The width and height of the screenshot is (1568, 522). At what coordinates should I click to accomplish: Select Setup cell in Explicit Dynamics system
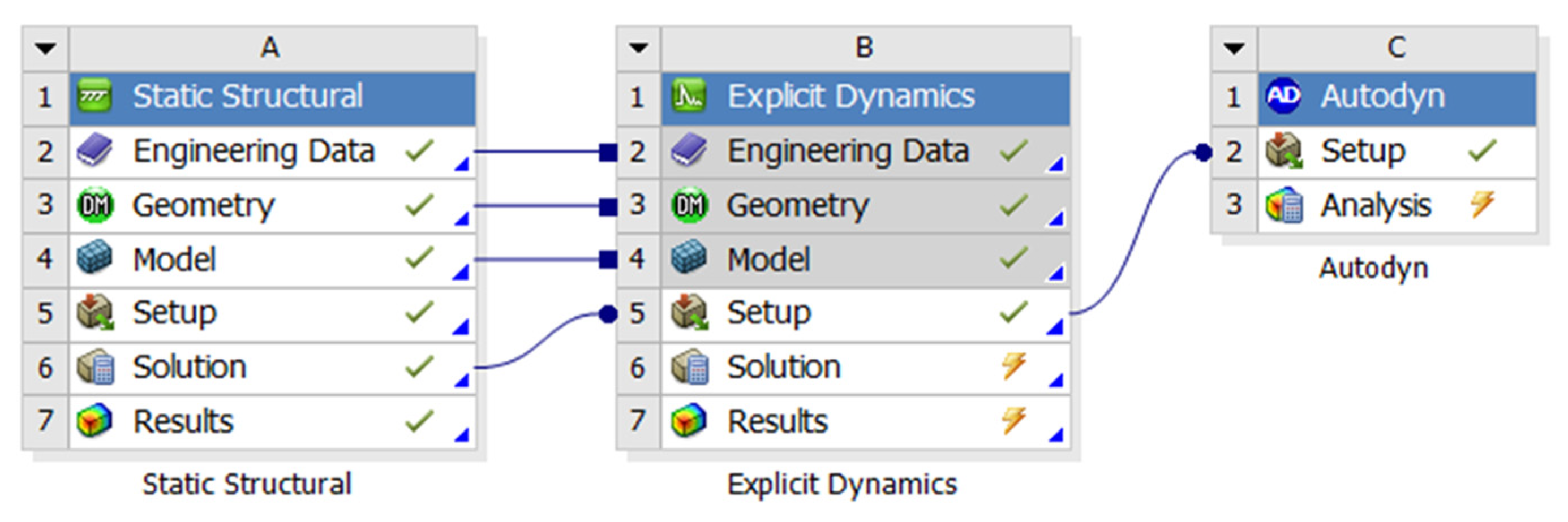(770, 313)
